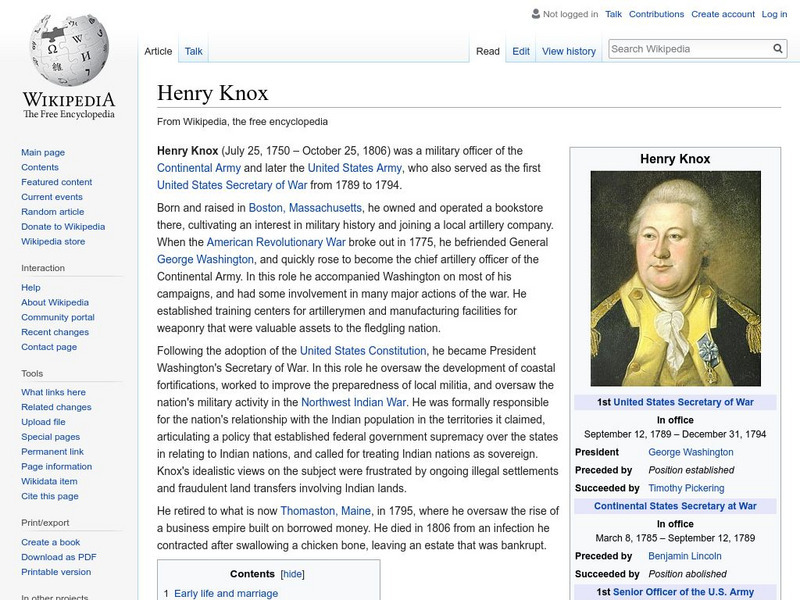Open Contributions link
This screenshot has width=800, height=600.
(x=656, y=14)
